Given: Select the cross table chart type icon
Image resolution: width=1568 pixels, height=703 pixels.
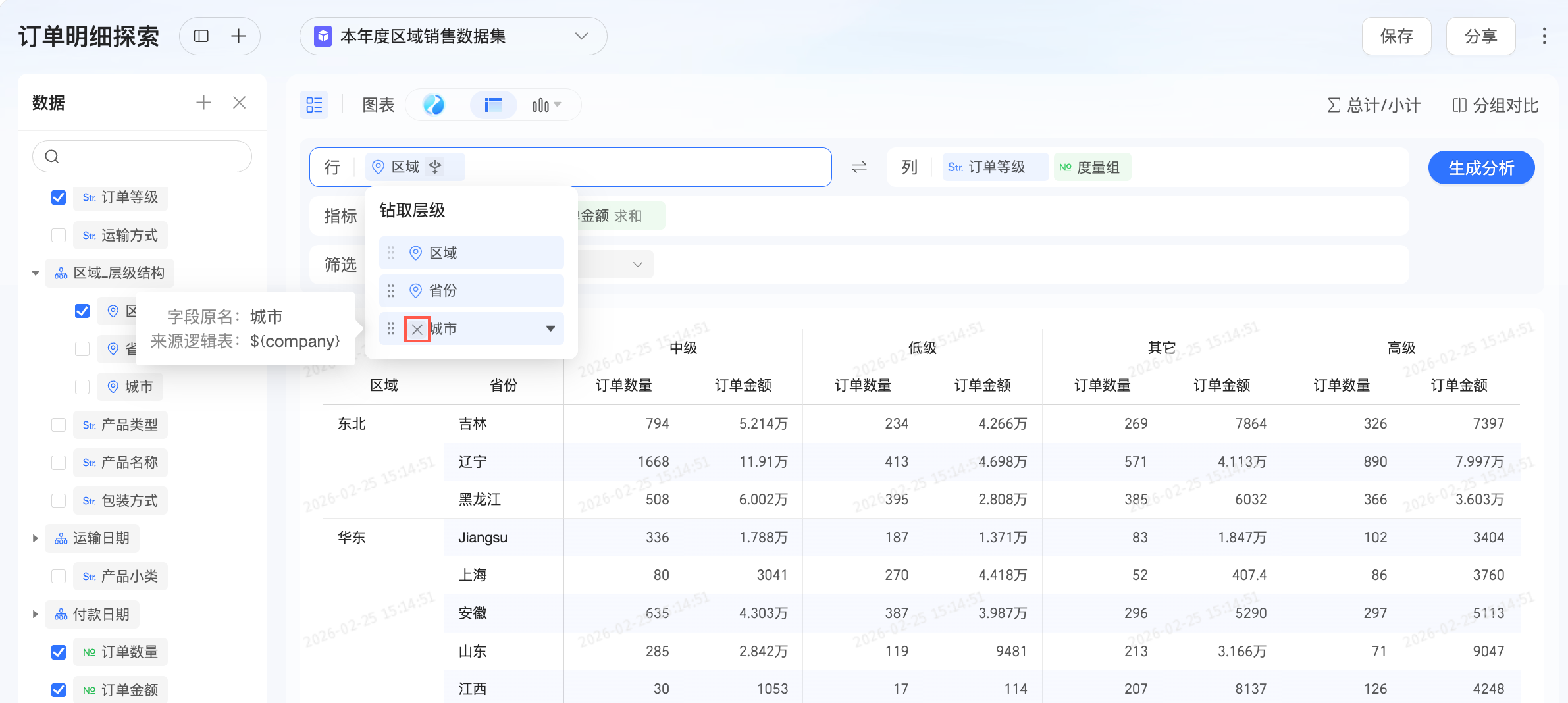Looking at the screenshot, I should coord(493,105).
